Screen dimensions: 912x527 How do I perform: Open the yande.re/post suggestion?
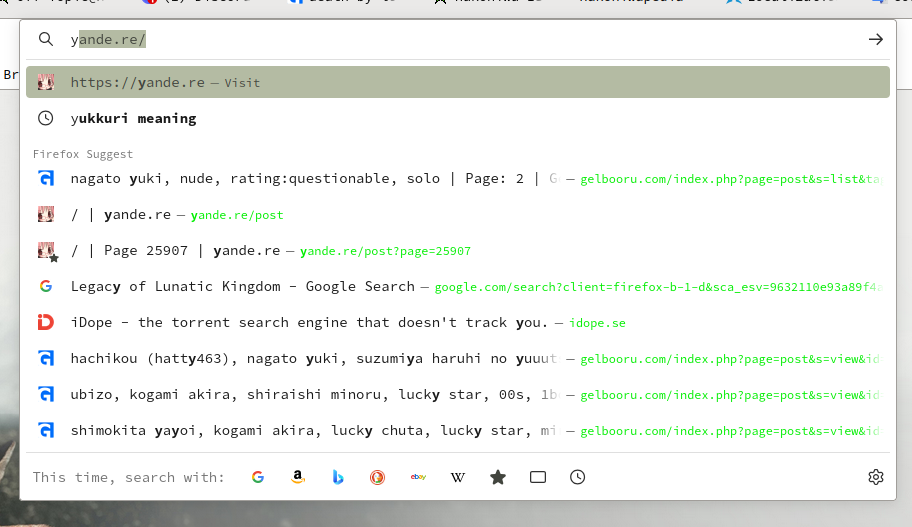click(458, 215)
